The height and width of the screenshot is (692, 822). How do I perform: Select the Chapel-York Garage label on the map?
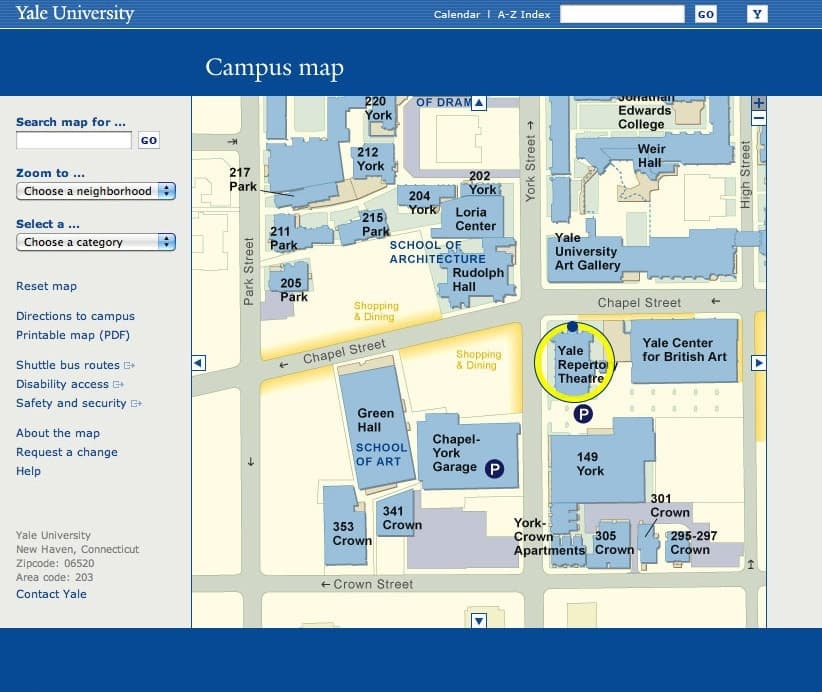coord(456,453)
